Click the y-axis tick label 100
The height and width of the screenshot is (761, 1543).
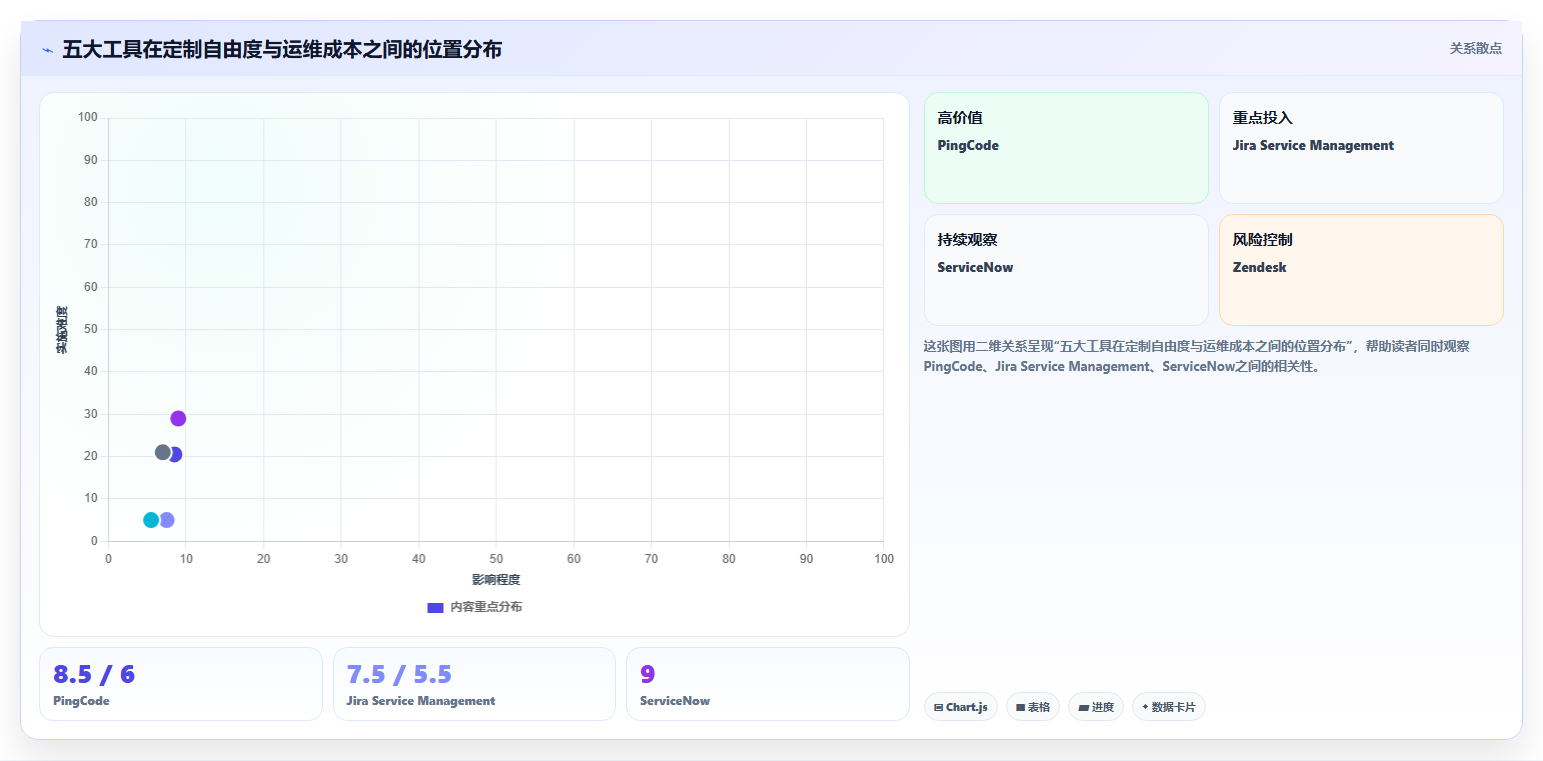(x=87, y=118)
